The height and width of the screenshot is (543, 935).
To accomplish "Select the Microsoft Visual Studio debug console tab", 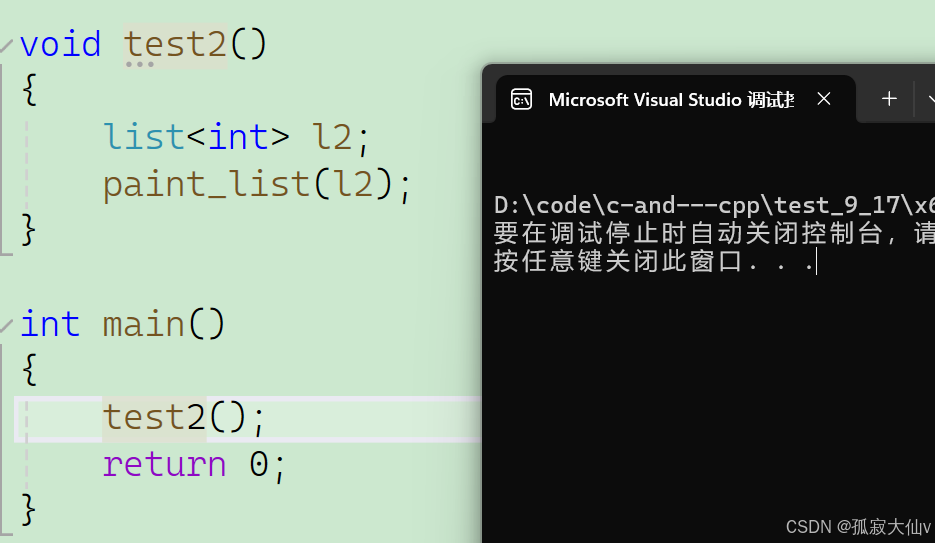I will click(670, 99).
